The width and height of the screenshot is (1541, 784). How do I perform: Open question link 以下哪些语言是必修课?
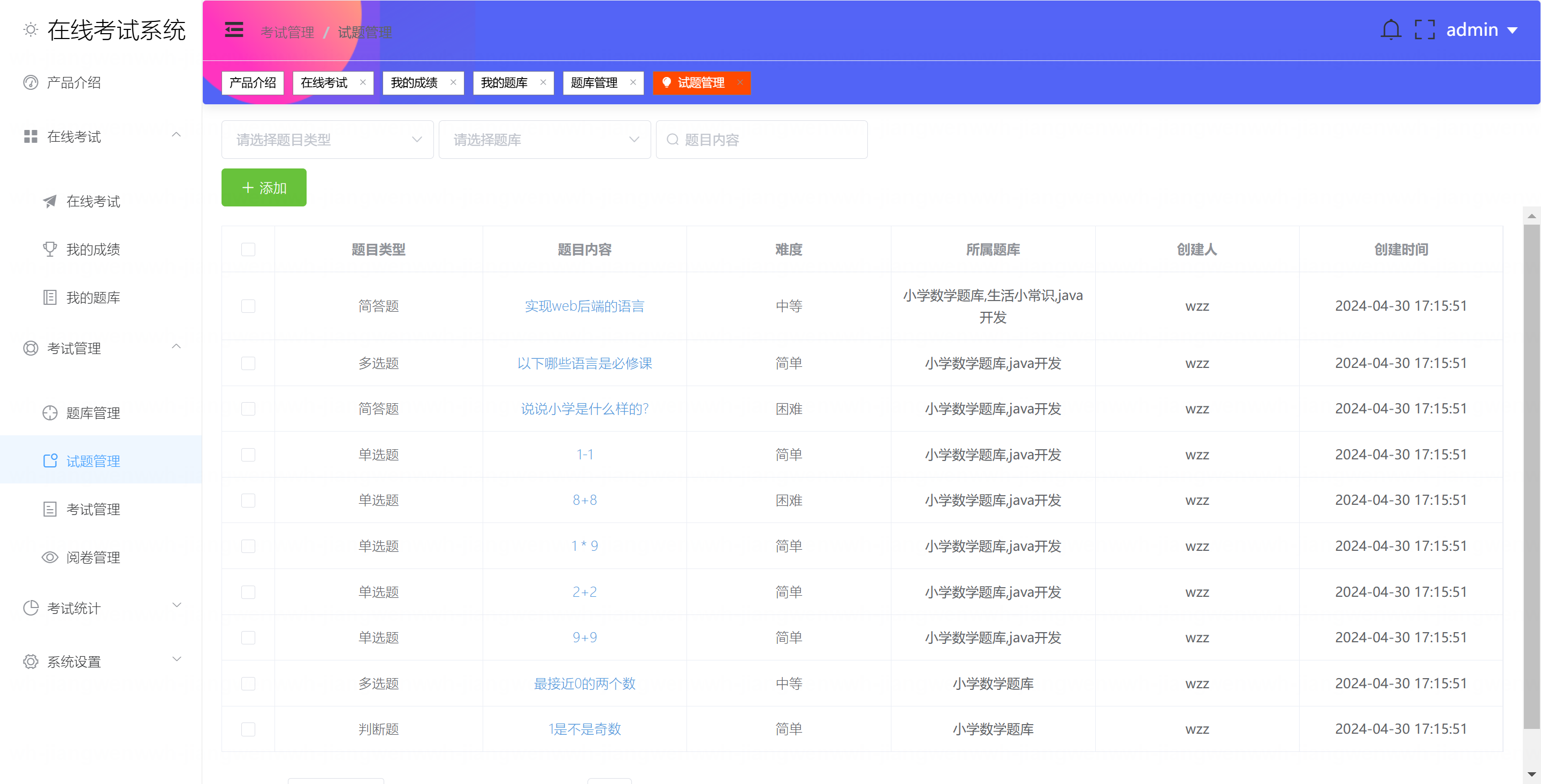click(x=584, y=364)
